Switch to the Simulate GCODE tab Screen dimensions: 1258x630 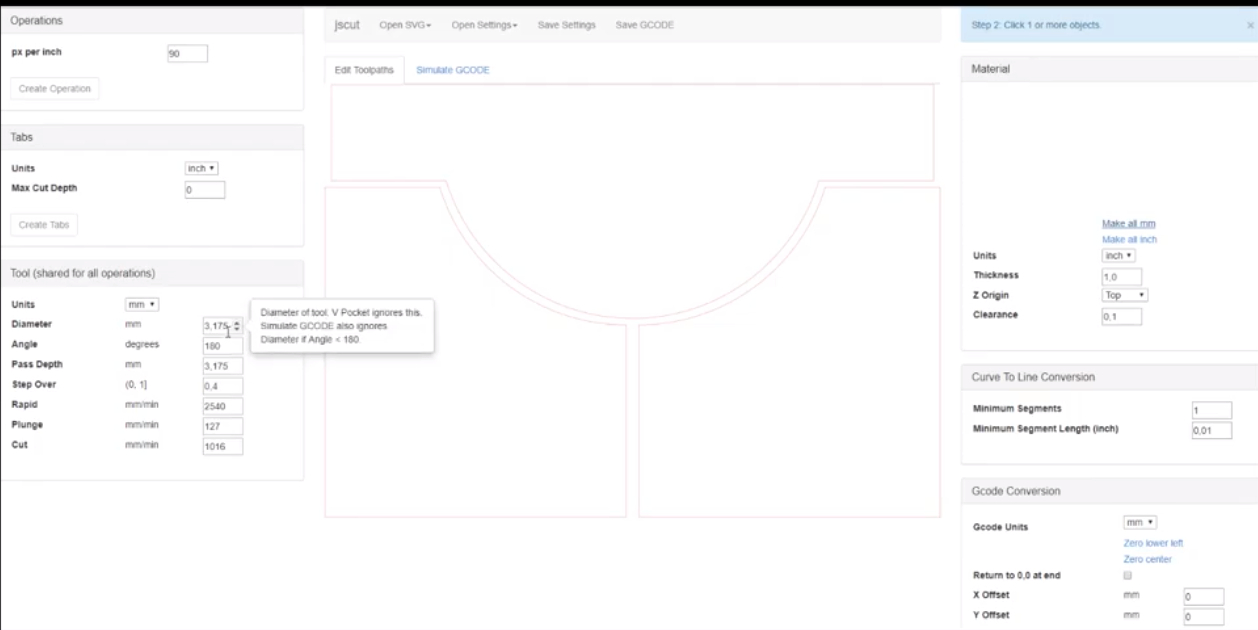coord(452,70)
